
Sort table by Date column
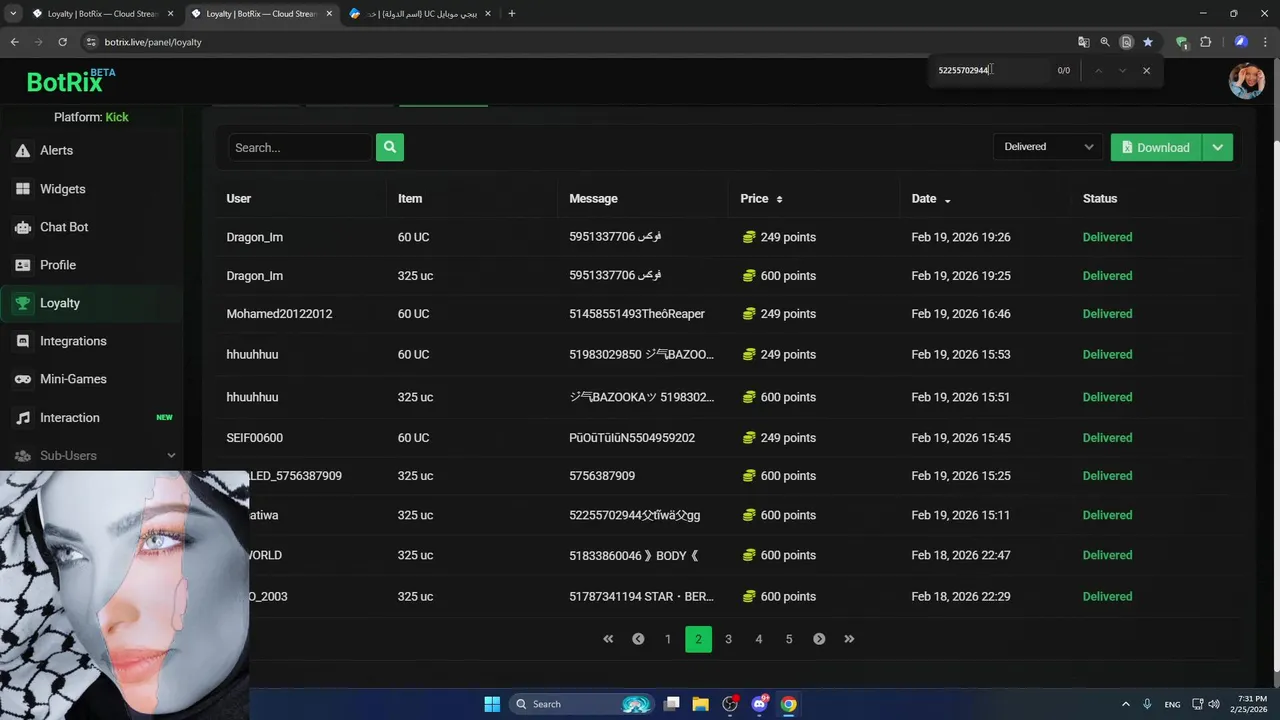click(931, 199)
